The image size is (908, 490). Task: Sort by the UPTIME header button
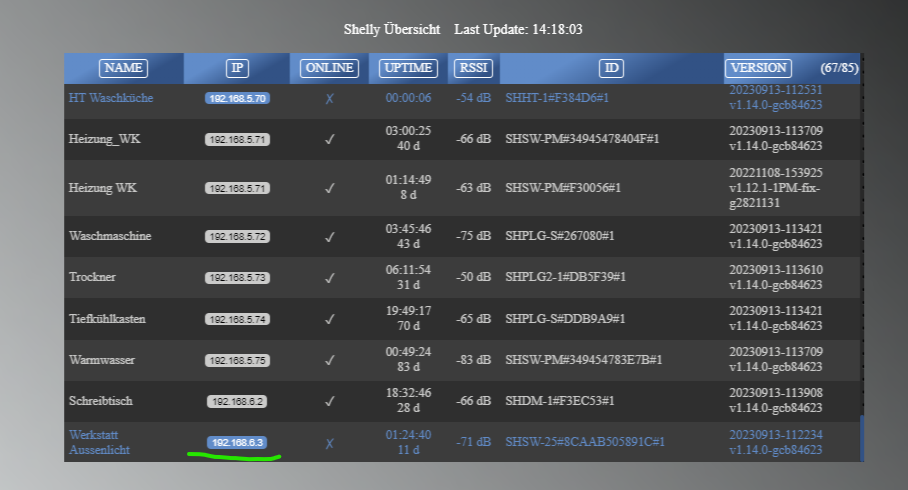[408, 68]
